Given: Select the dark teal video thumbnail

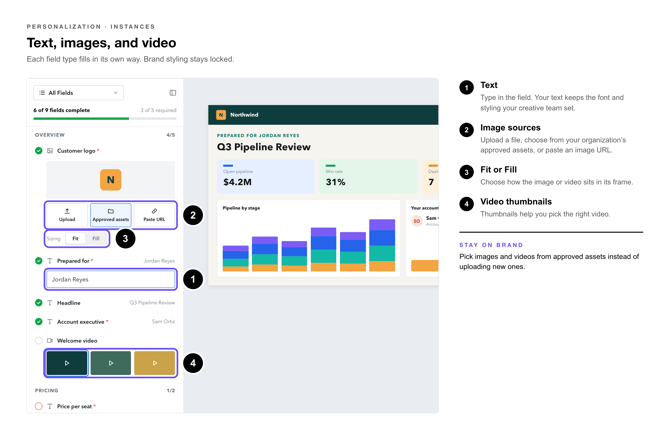Looking at the screenshot, I should (67, 363).
